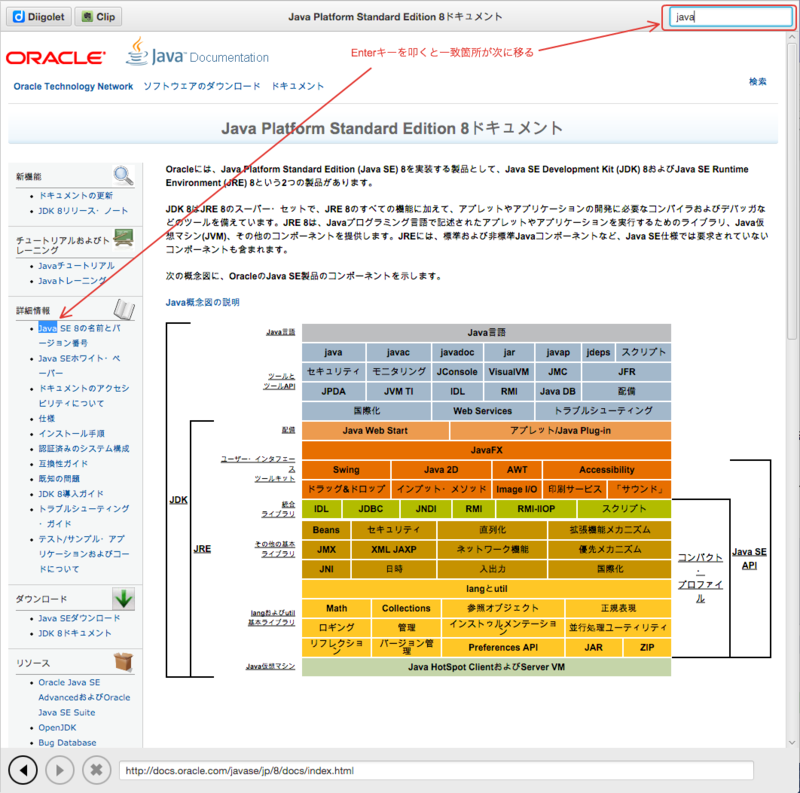The image size is (800, 793).
Task: Click the Java Web Start cell
Action: 375,431
